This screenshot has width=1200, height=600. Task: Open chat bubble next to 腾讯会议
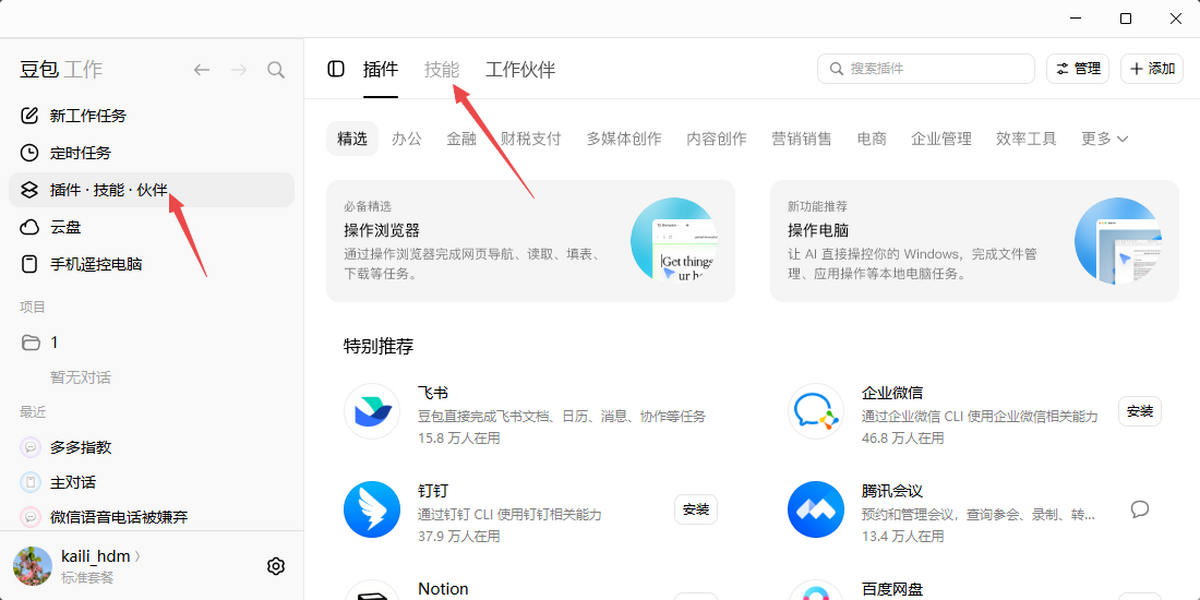(x=1140, y=509)
